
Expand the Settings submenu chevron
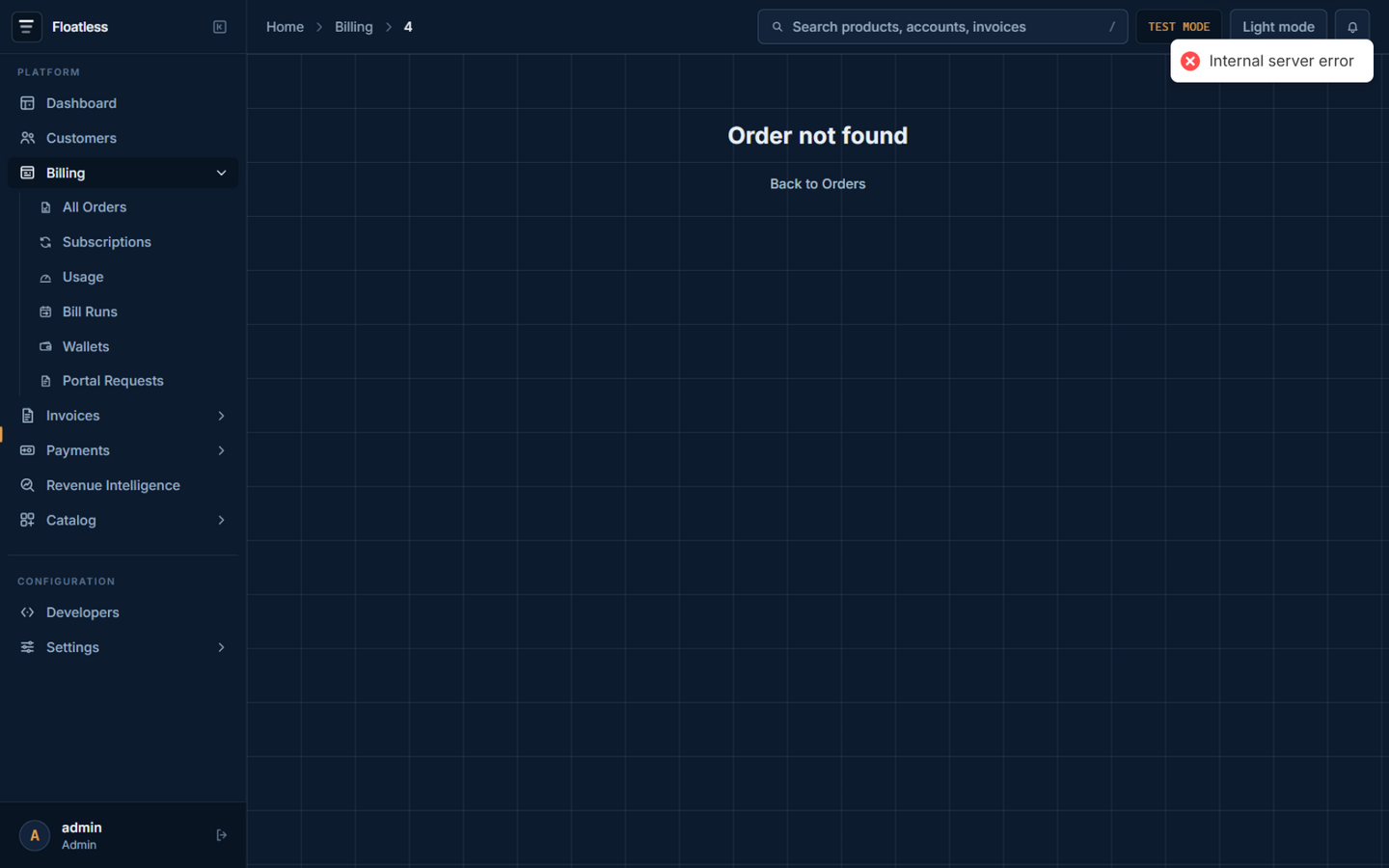tap(221, 647)
